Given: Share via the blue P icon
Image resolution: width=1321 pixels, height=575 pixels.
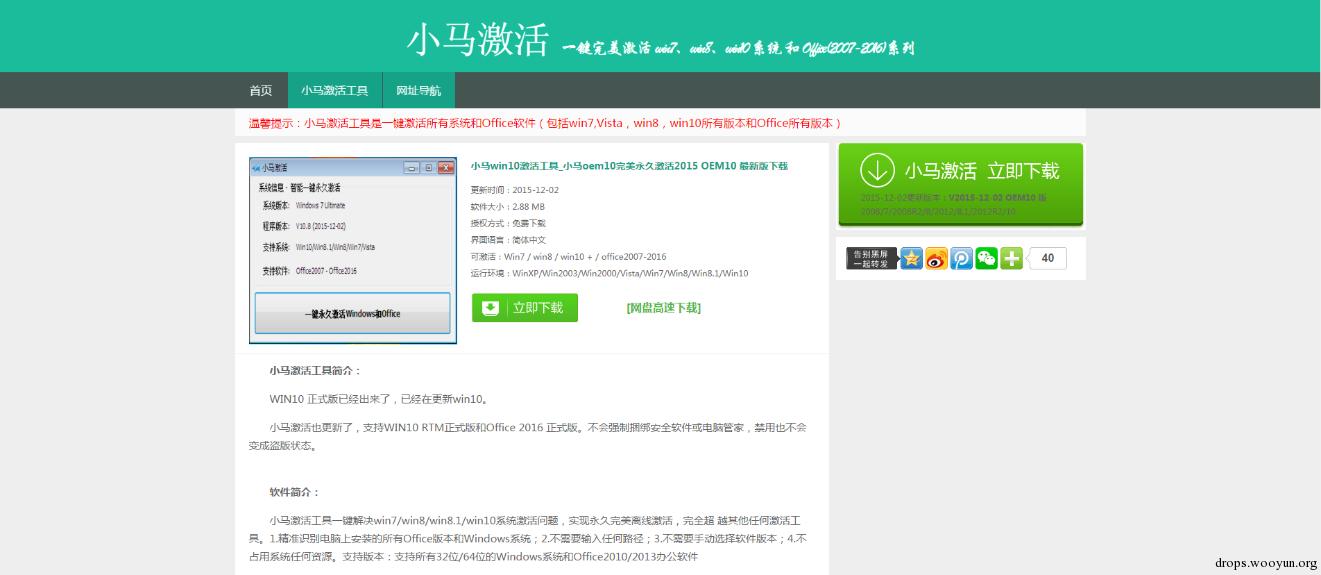Looking at the screenshot, I should point(961,258).
